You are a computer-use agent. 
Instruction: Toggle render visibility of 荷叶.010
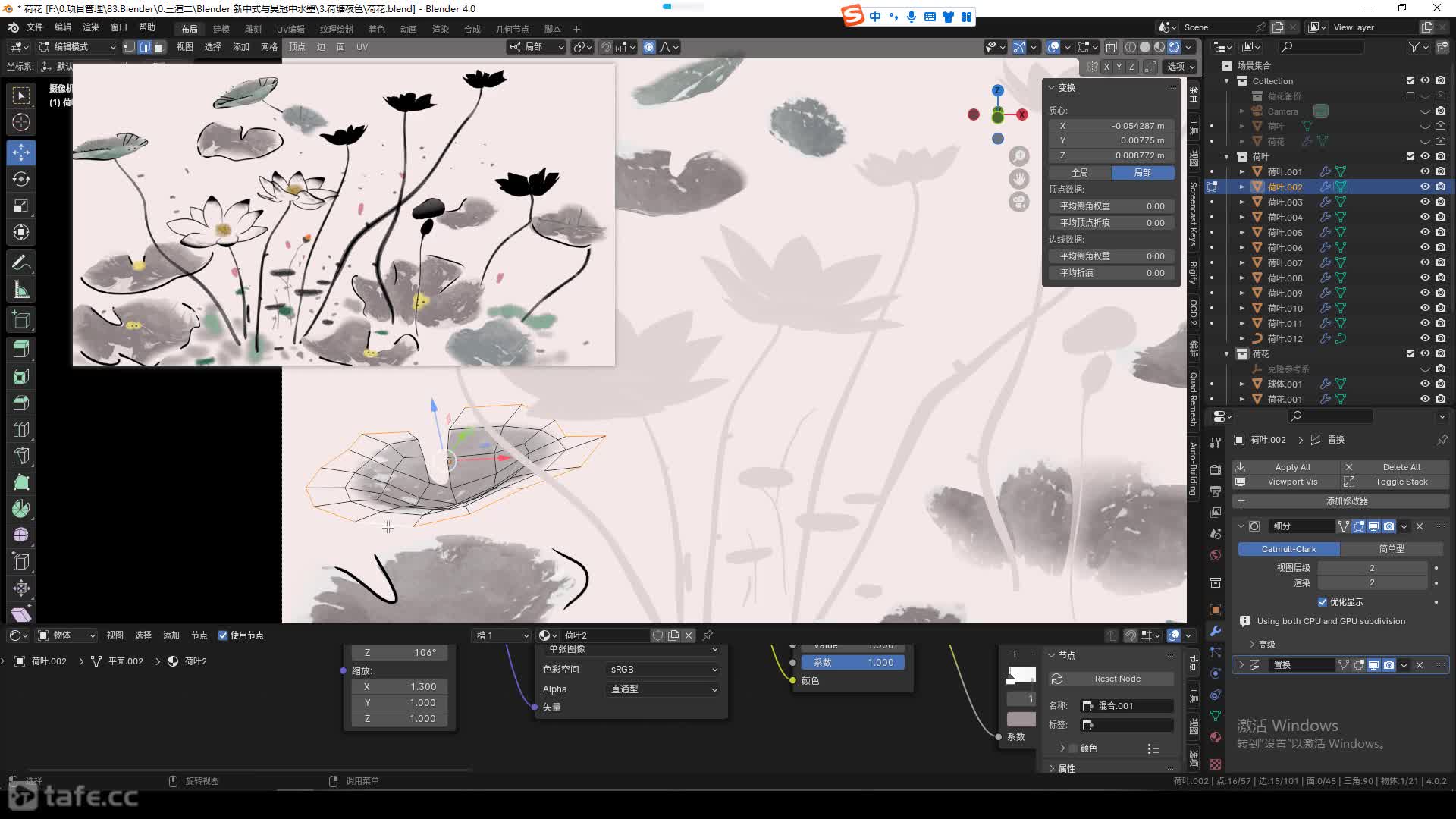point(1440,308)
